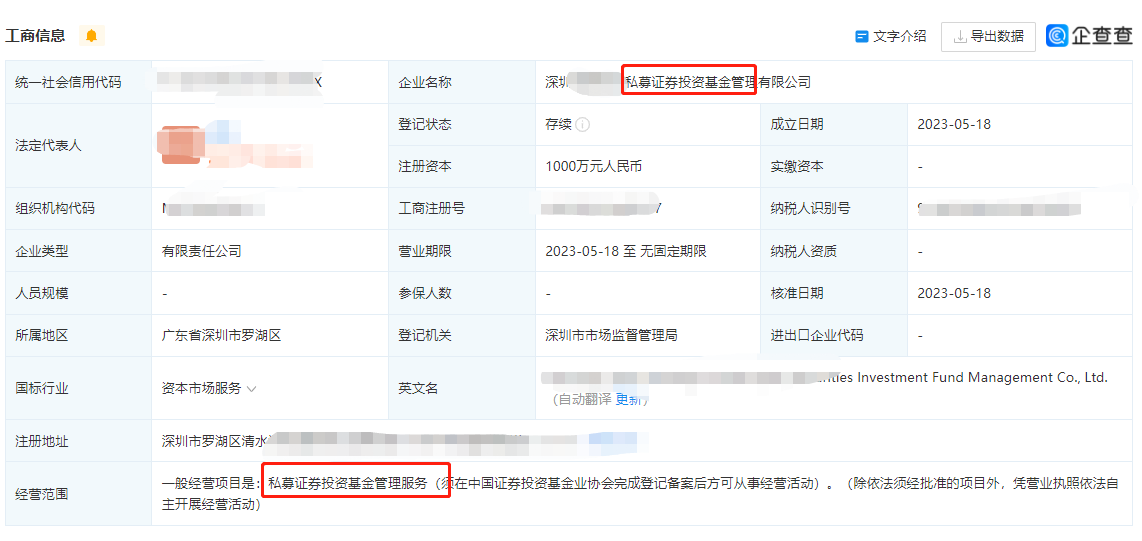The height and width of the screenshot is (541, 1142).
Task: Expand the 资本市场服务 industry dropdown
Action: click(x=251, y=388)
